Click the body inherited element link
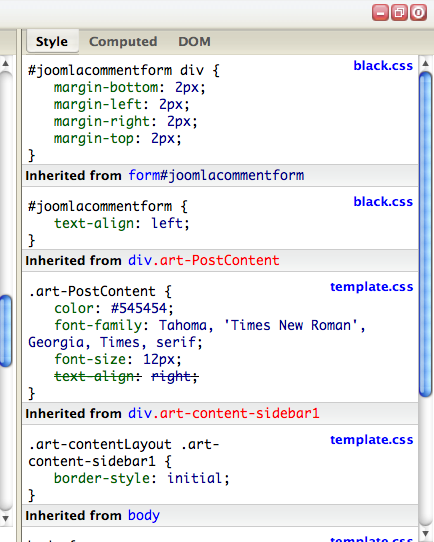The image size is (434, 542). (144, 515)
